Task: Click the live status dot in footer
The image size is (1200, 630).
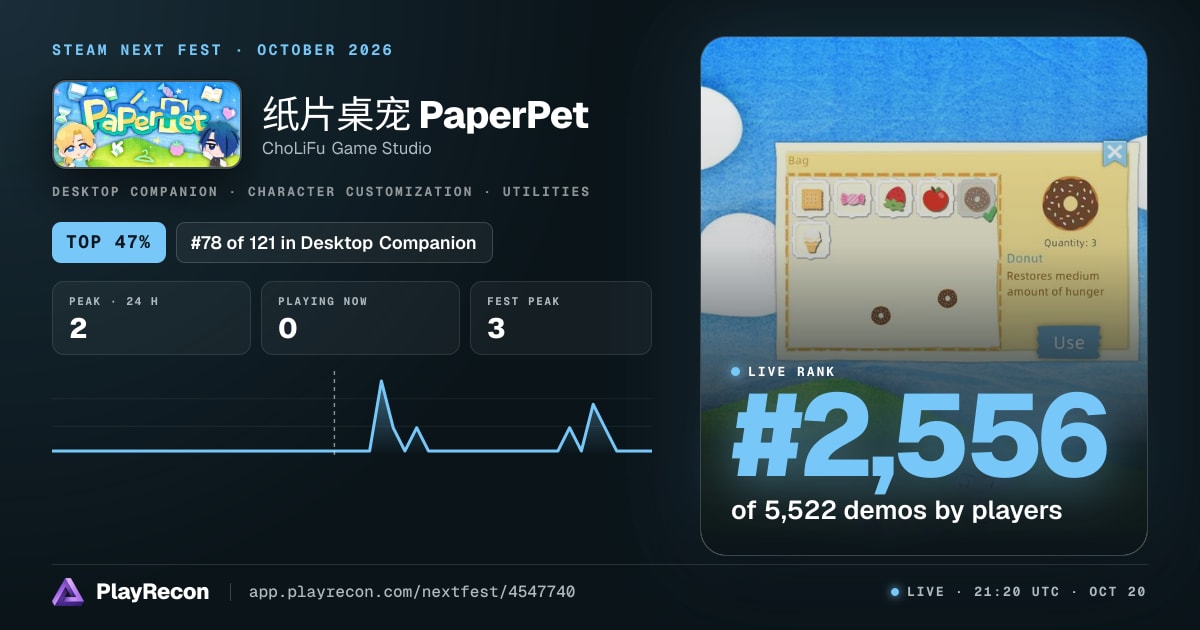Action: (x=895, y=592)
